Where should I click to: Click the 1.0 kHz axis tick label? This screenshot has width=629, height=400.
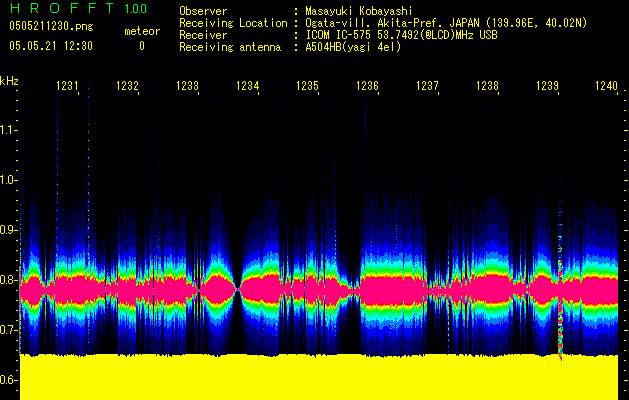(x=8, y=180)
